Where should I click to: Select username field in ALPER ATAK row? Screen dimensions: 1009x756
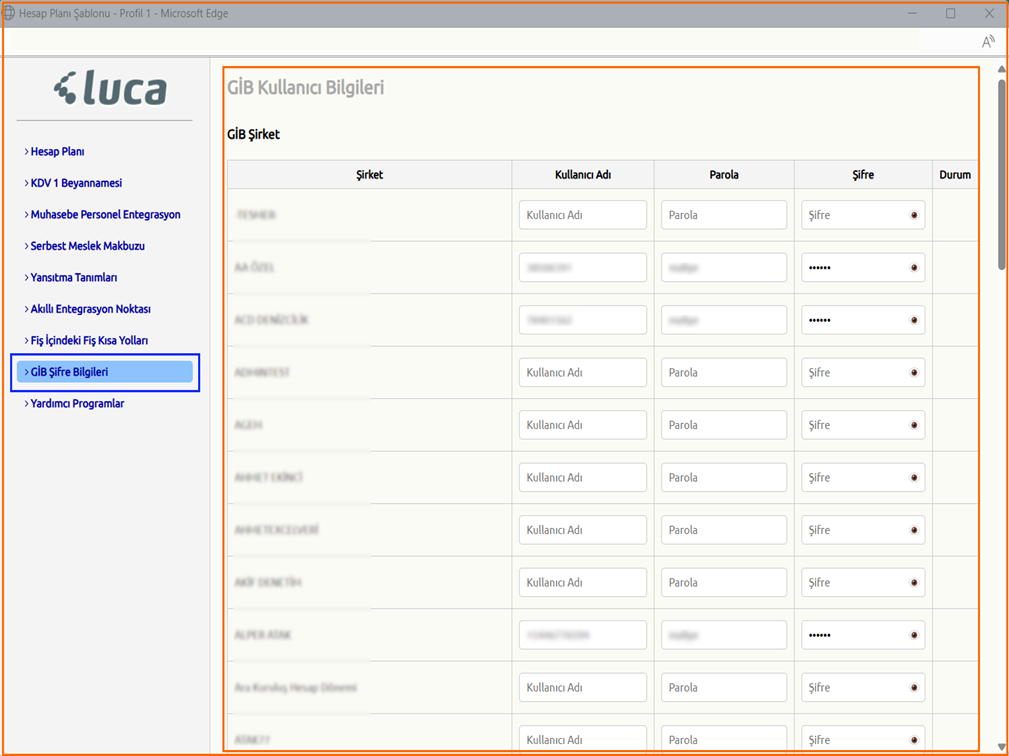583,635
